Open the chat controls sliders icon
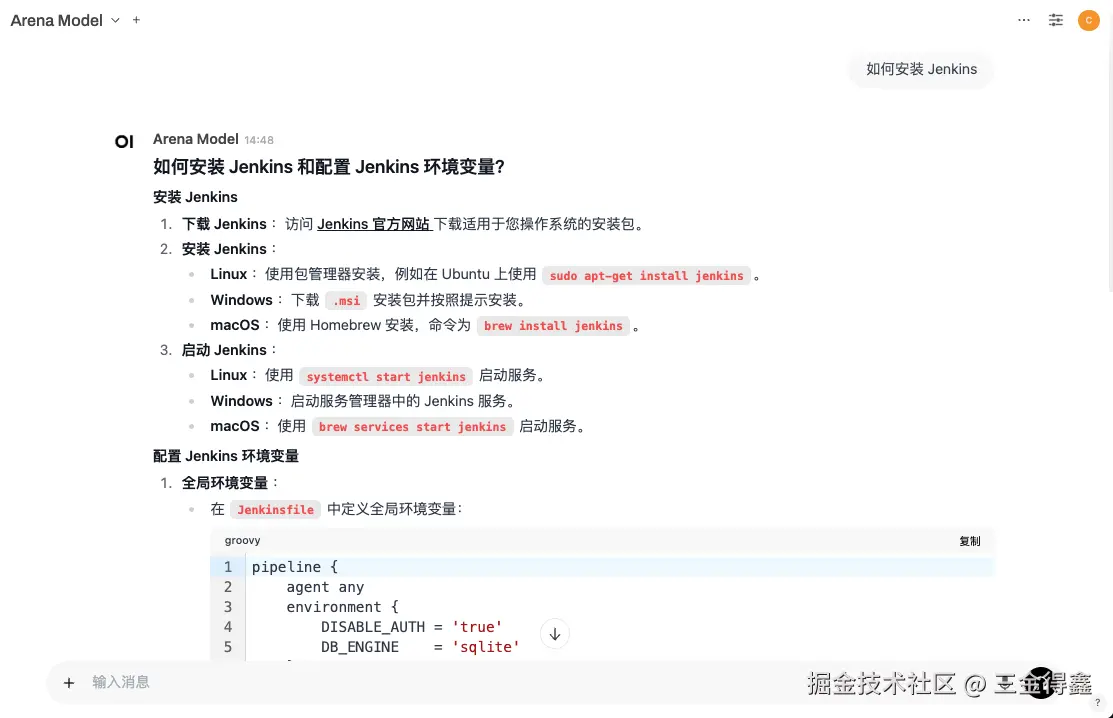Image resolution: width=1113 pixels, height=718 pixels. 1056,21
